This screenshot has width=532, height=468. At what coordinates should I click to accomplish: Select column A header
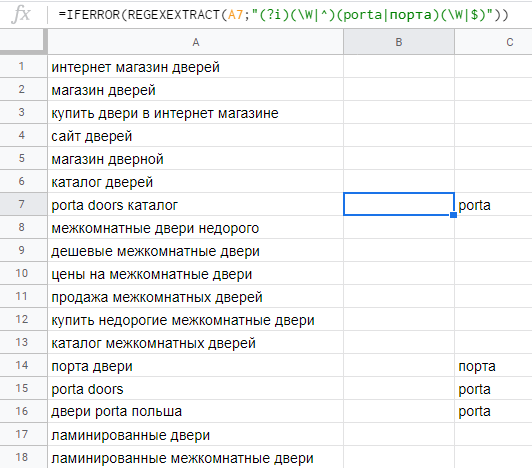[195, 42]
